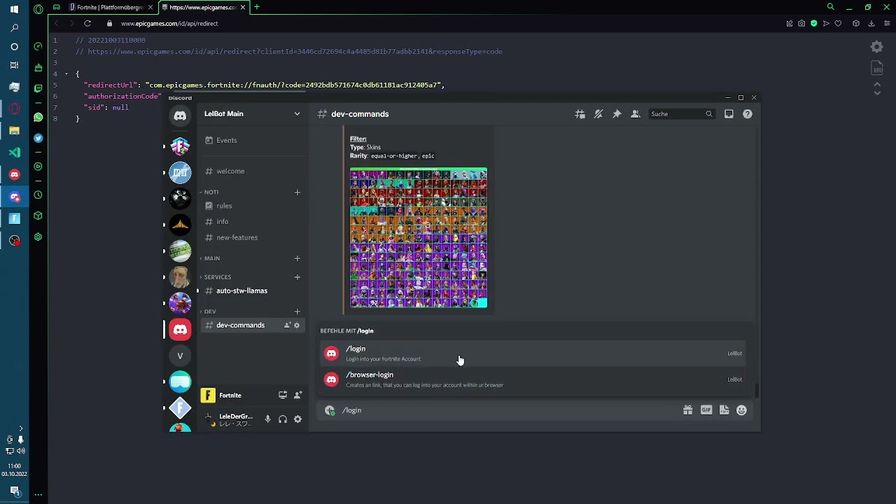Switch to the Fortnite browser tab
Image resolution: width=896 pixels, height=504 pixels.
point(109,7)
